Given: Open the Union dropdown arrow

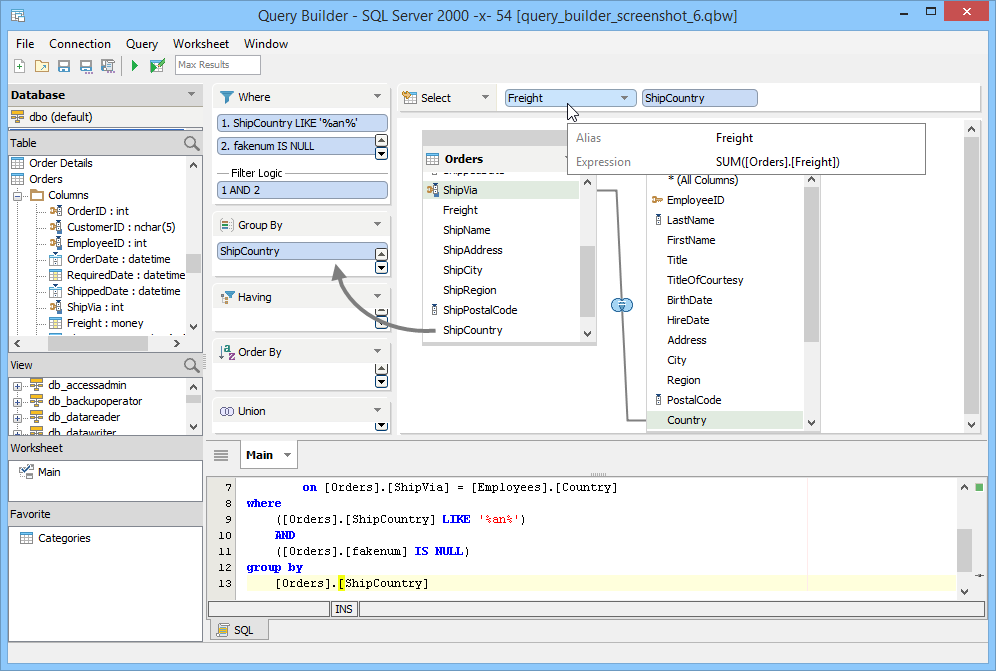Looking at the screenshot, I should click(377, 410).
